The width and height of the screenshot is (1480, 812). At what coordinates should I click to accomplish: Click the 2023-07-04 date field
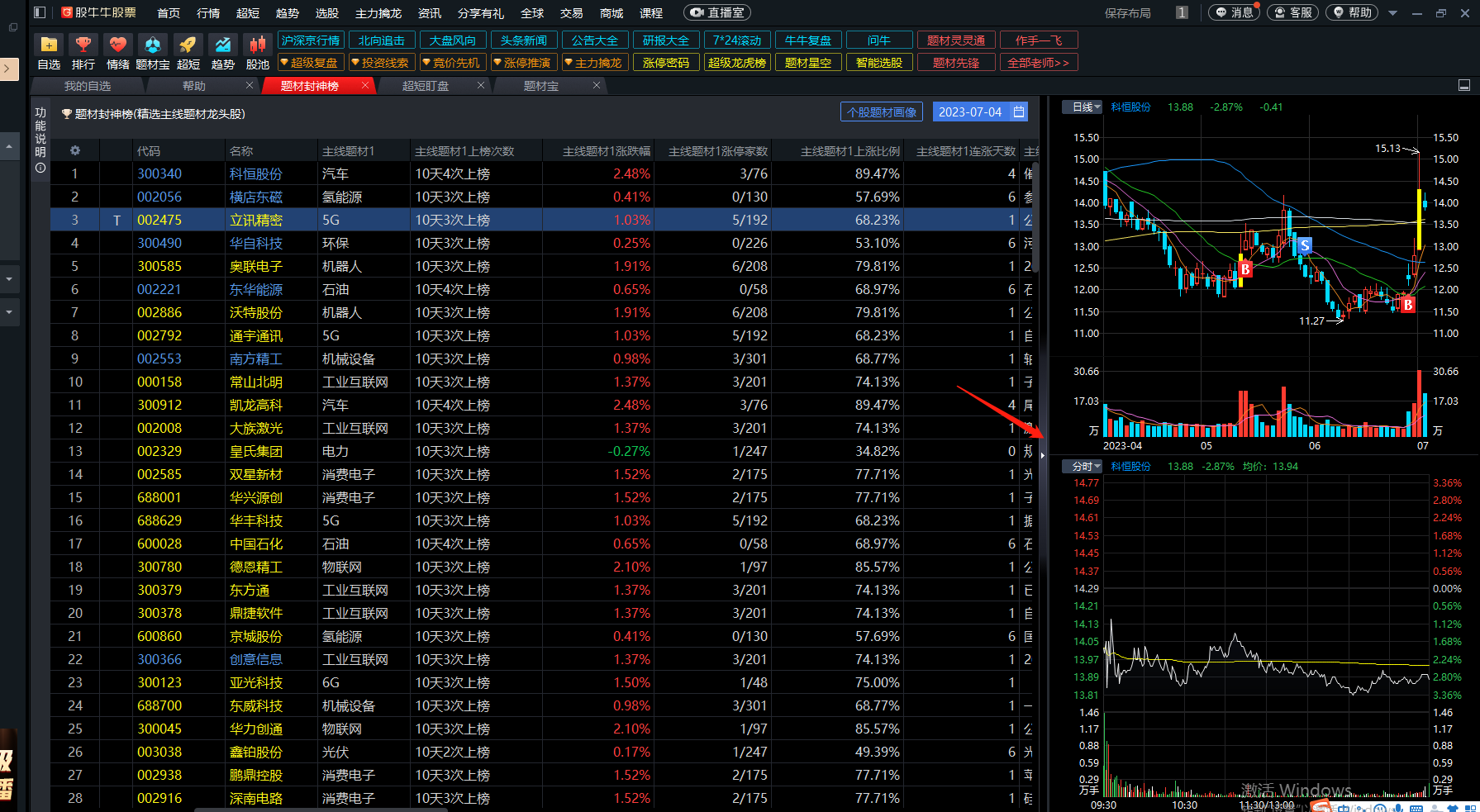[x=970, y=112]
